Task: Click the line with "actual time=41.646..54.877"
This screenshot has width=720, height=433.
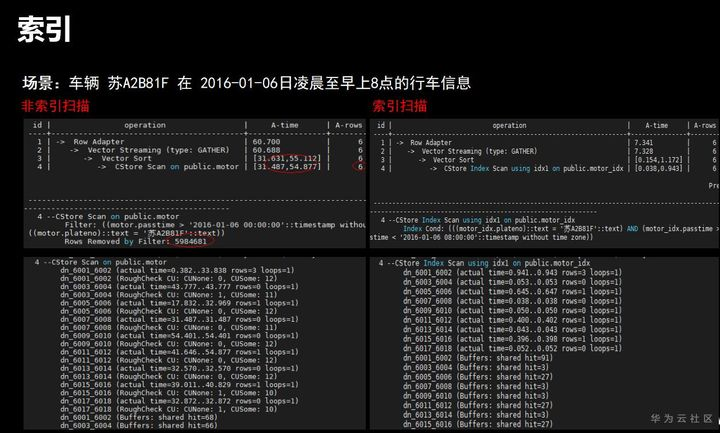Action: click(179, 352)
